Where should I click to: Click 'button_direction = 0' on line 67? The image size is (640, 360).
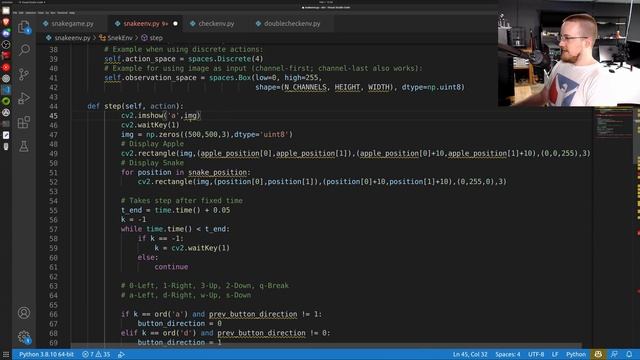tap(180, 323)
